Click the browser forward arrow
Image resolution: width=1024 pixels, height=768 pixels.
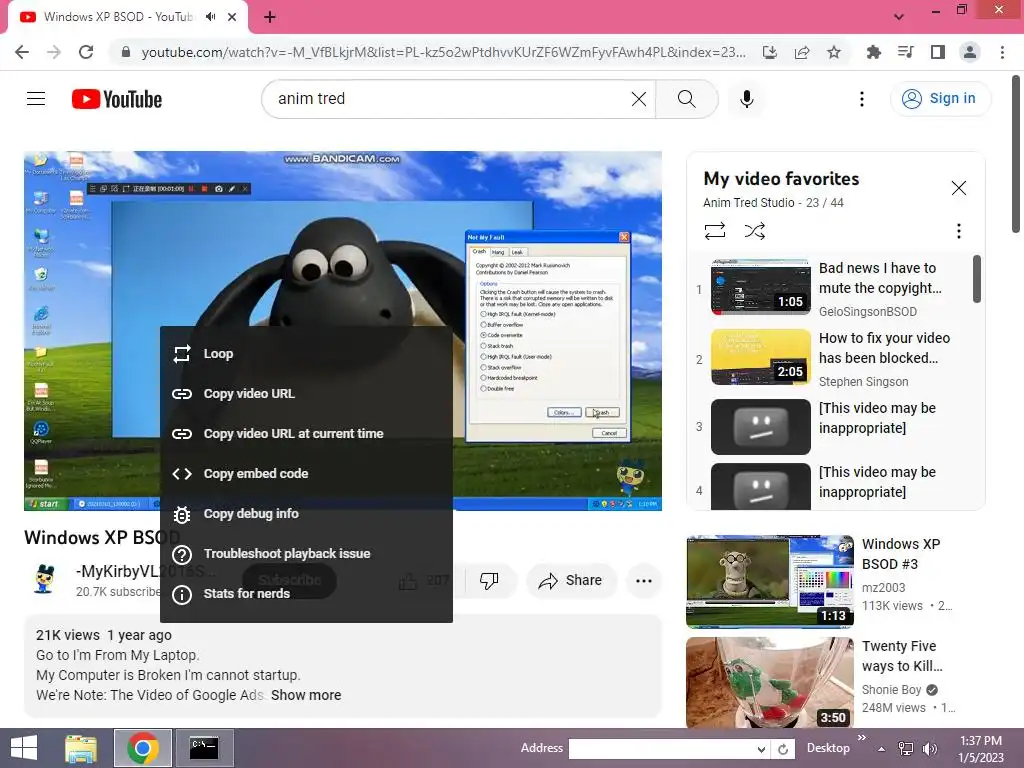pos(54,52)
